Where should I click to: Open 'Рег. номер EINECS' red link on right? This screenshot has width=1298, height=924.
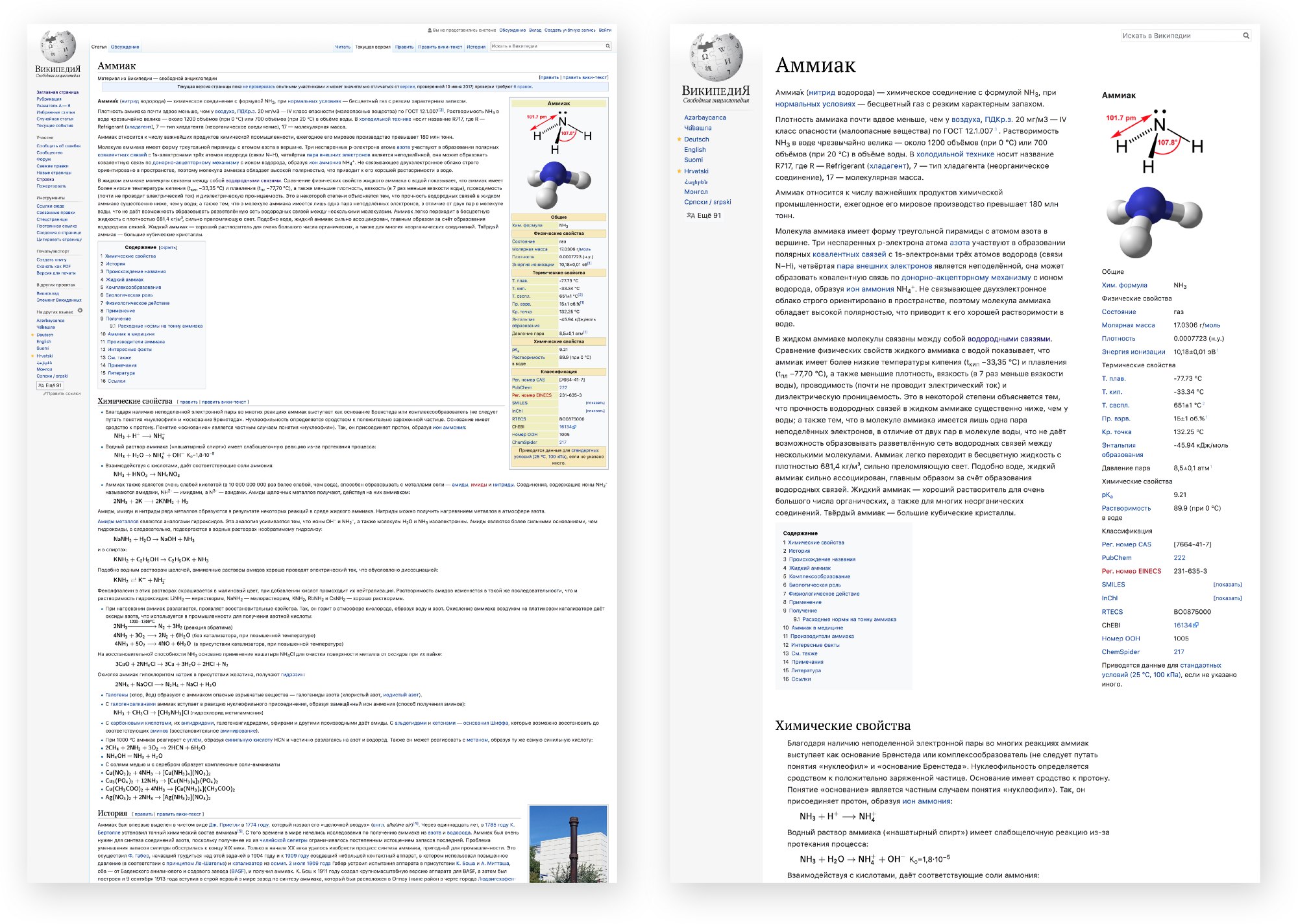(x=1131, y=571)
